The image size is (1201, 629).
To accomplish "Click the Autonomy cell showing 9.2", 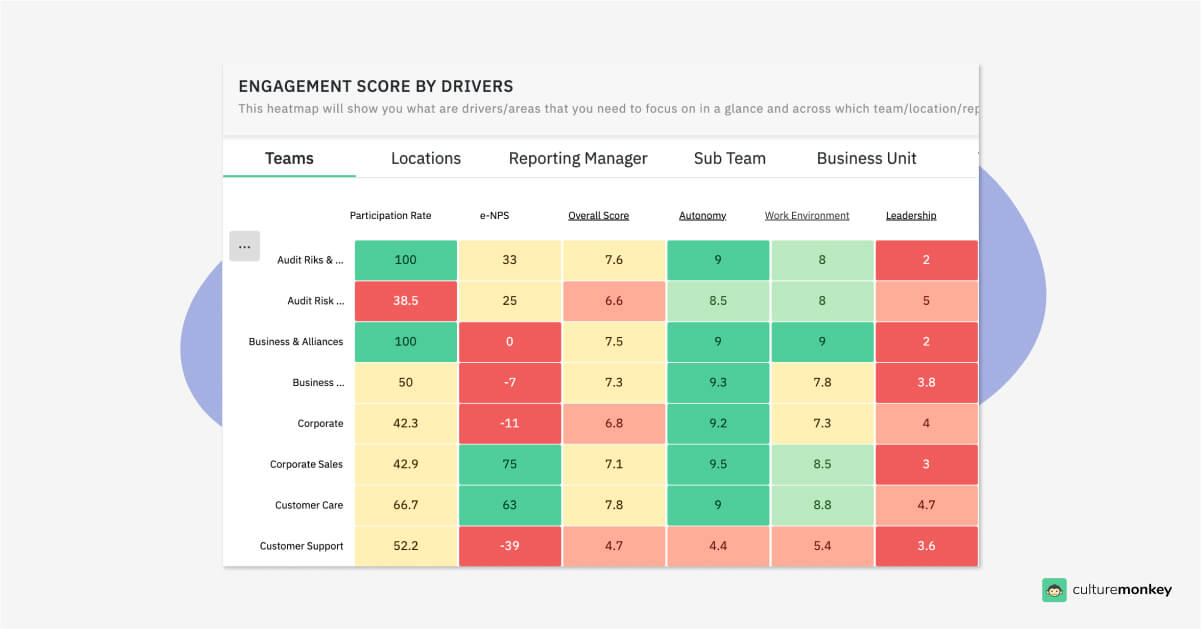I will pos(718,423).
